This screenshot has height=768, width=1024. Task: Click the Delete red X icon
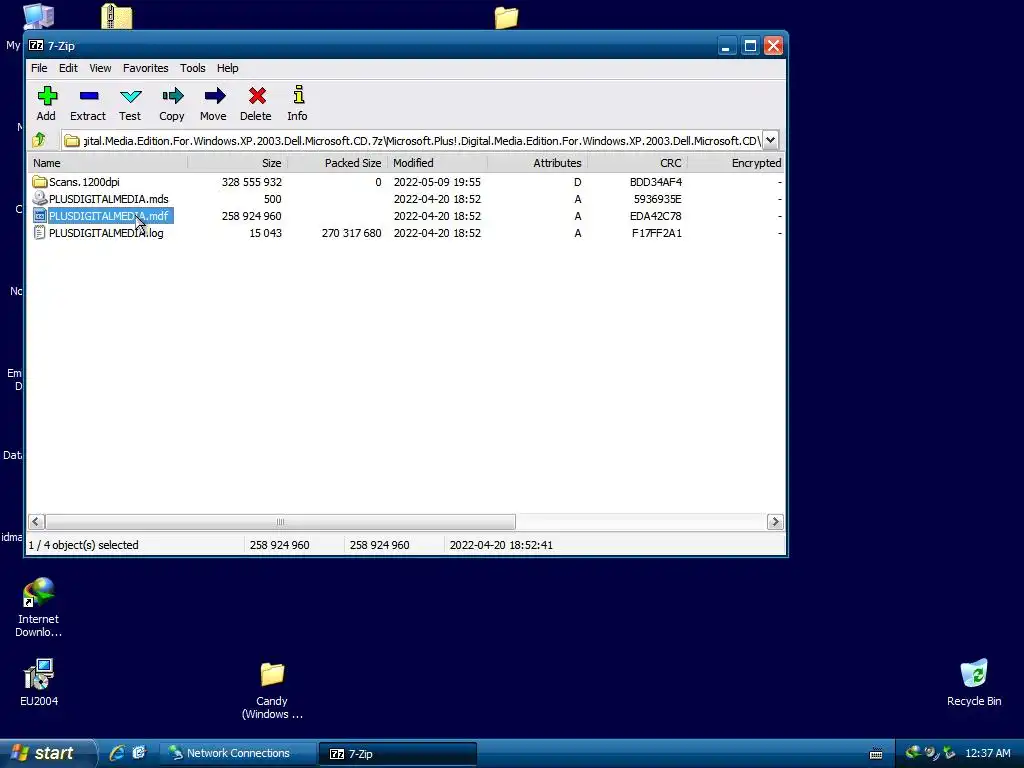coord(257,96)
